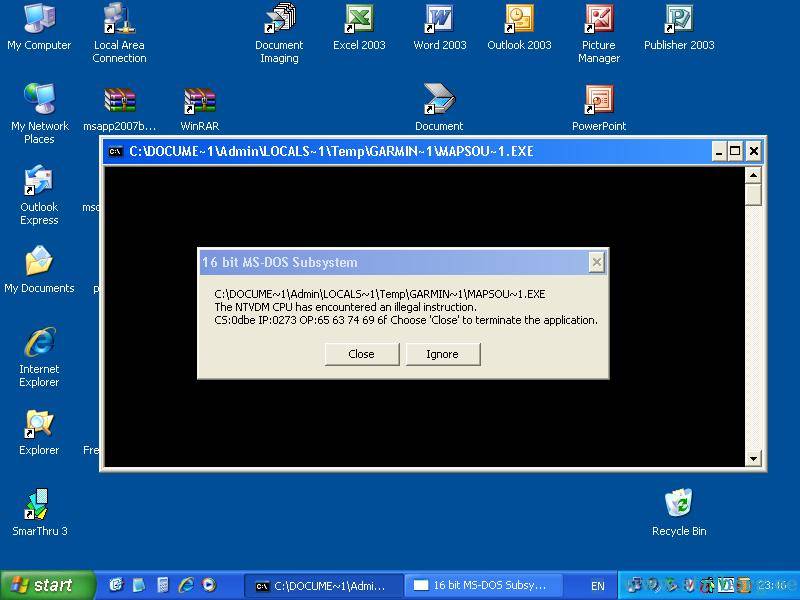The width and height of the screenshot is (800, 600).
Task: Open the My Computer desktop icon
Action: 39,28
